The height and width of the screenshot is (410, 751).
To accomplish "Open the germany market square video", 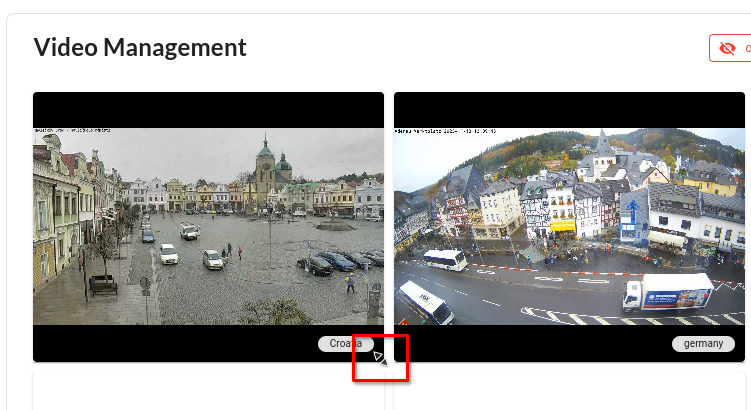I will tap(570, 225).
